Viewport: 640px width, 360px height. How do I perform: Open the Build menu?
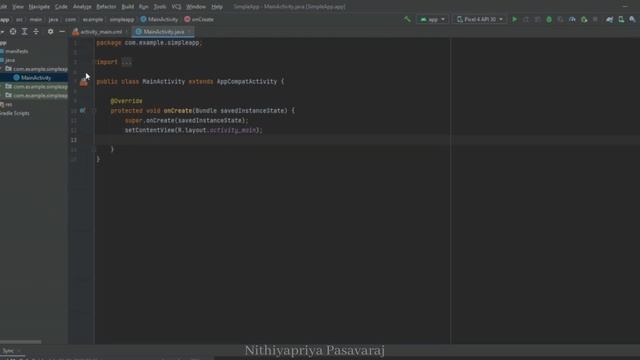coord(128,7)
